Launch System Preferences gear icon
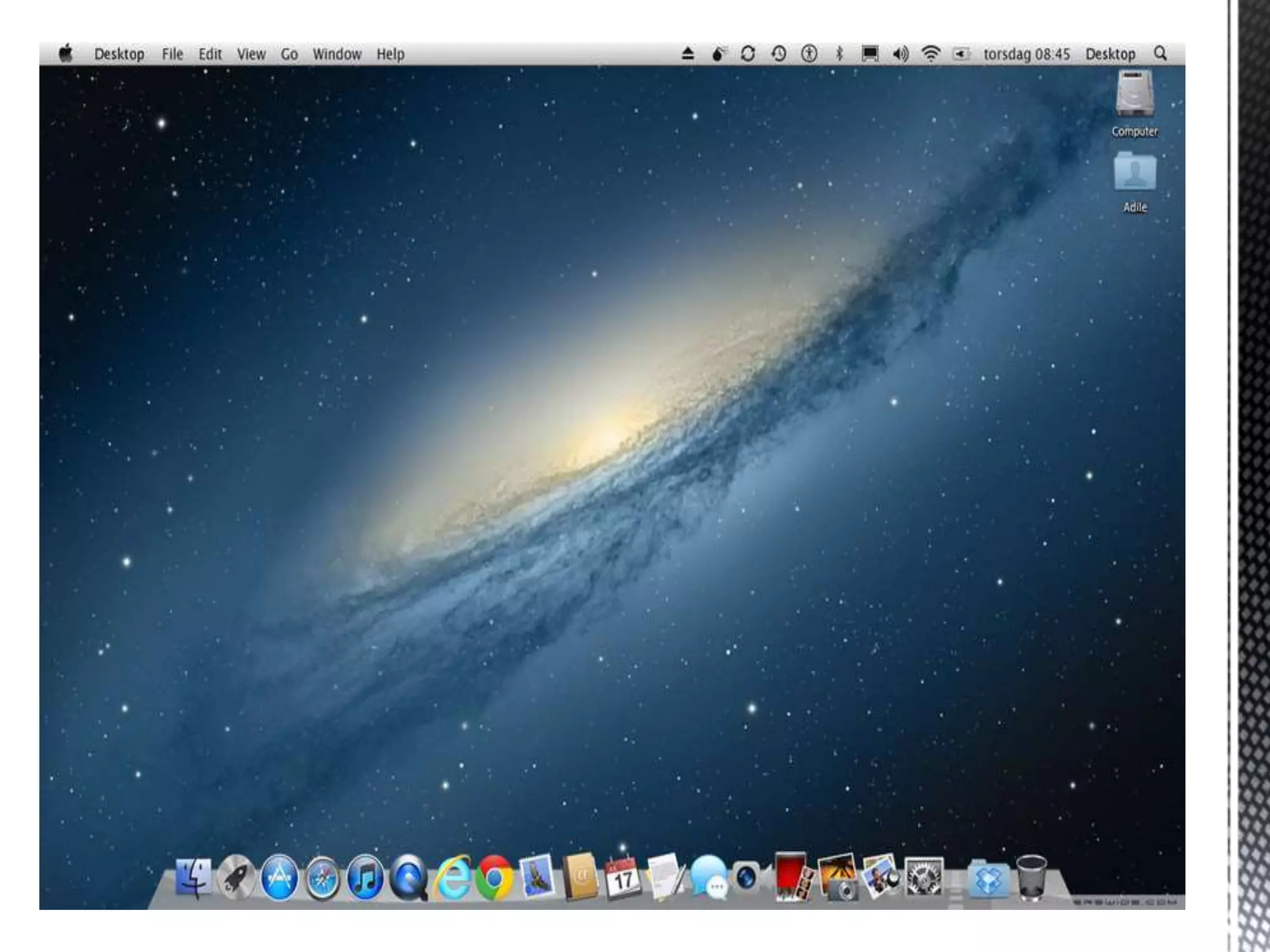This screenshot has width=1270, height=952. [x=924, y=878]
